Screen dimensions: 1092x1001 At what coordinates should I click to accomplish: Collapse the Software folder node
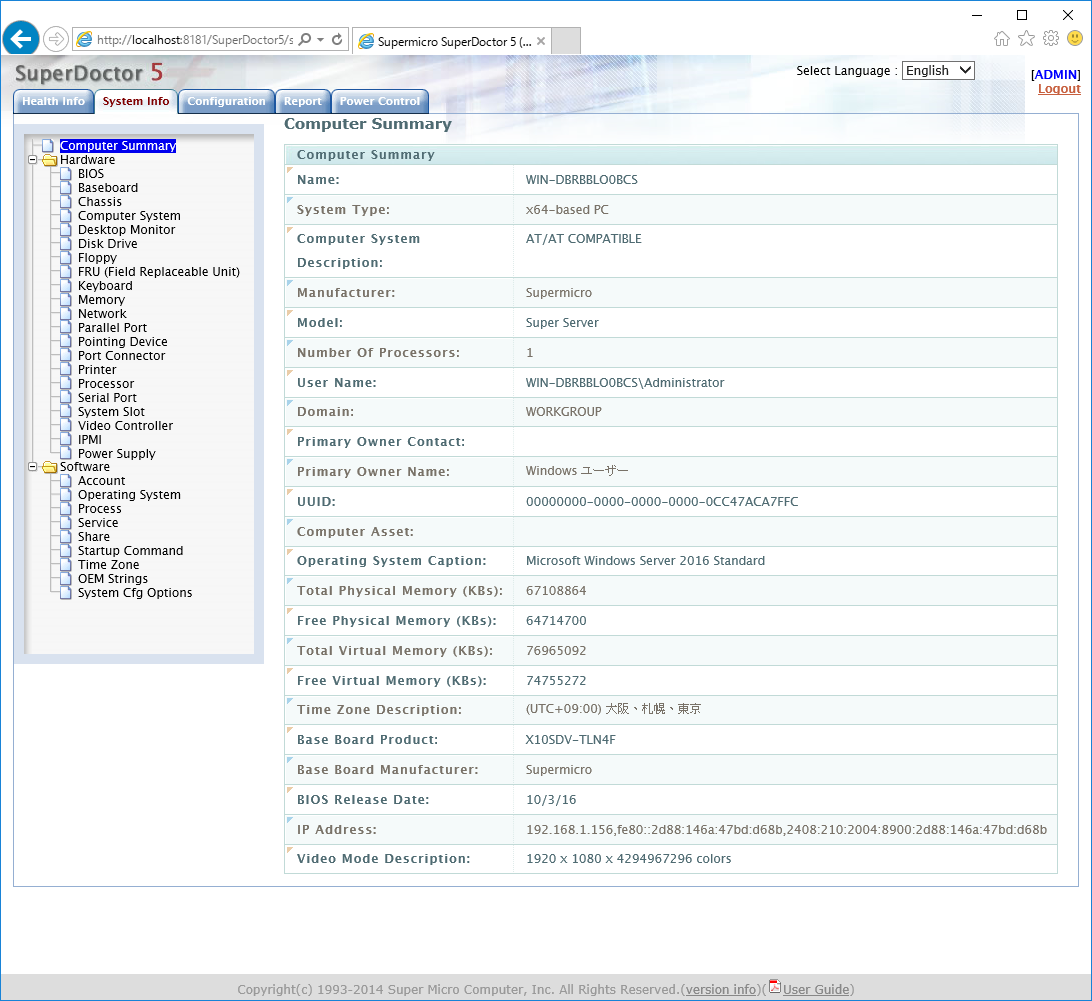[32, 467]
